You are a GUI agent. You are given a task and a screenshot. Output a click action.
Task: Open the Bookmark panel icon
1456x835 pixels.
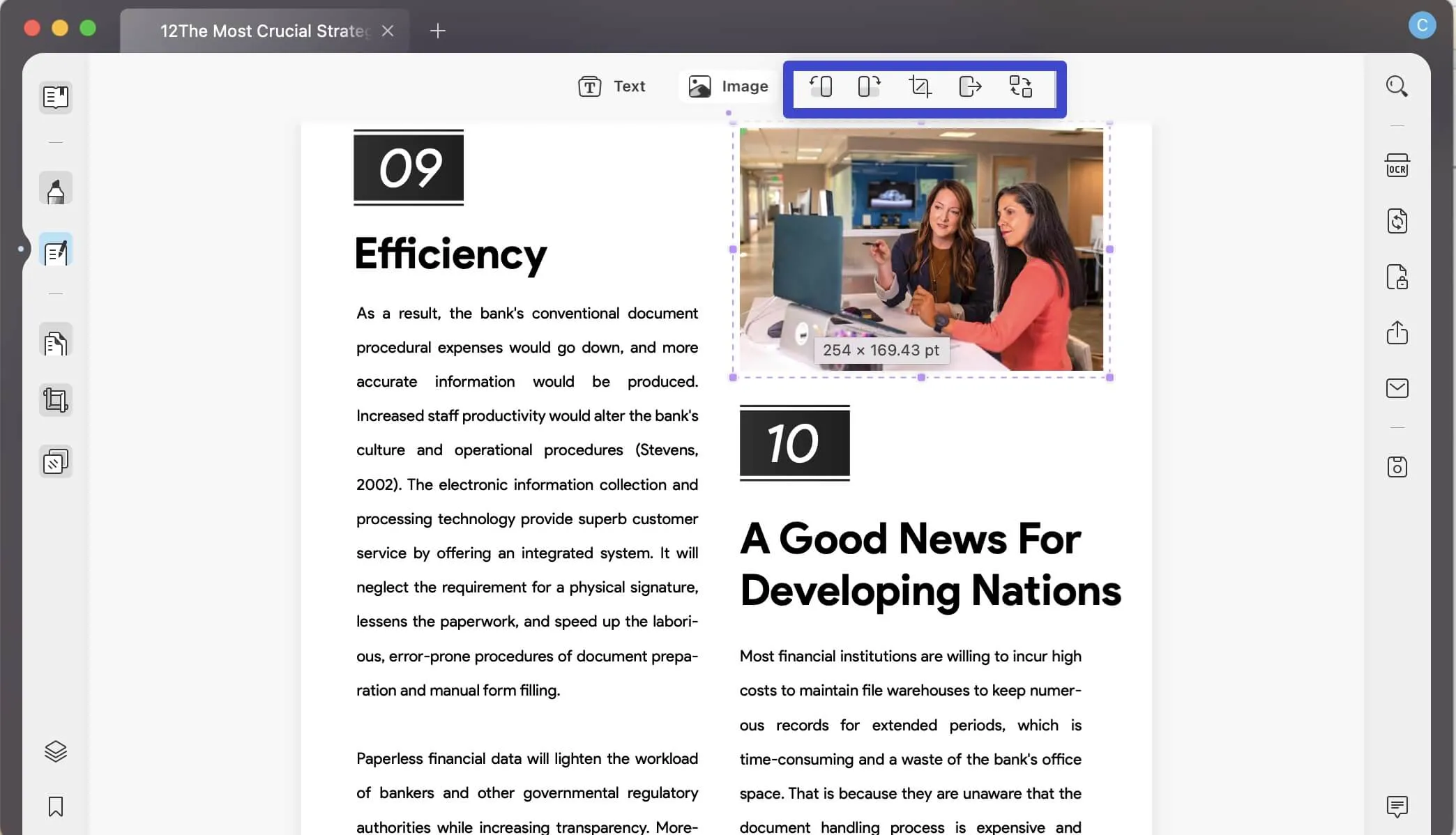coord(56,806)
